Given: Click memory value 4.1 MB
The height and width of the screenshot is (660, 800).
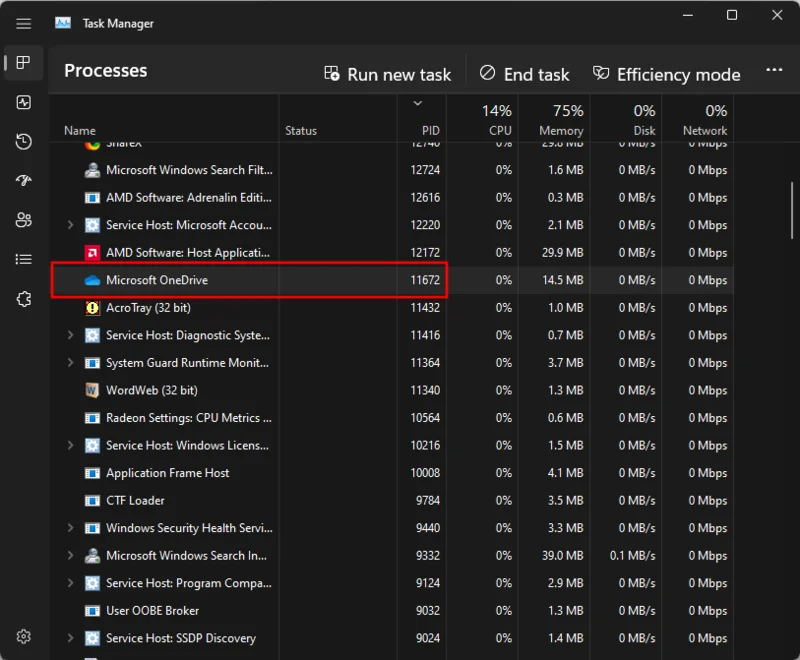Looking at the screenshot, I should pos(565,473).
